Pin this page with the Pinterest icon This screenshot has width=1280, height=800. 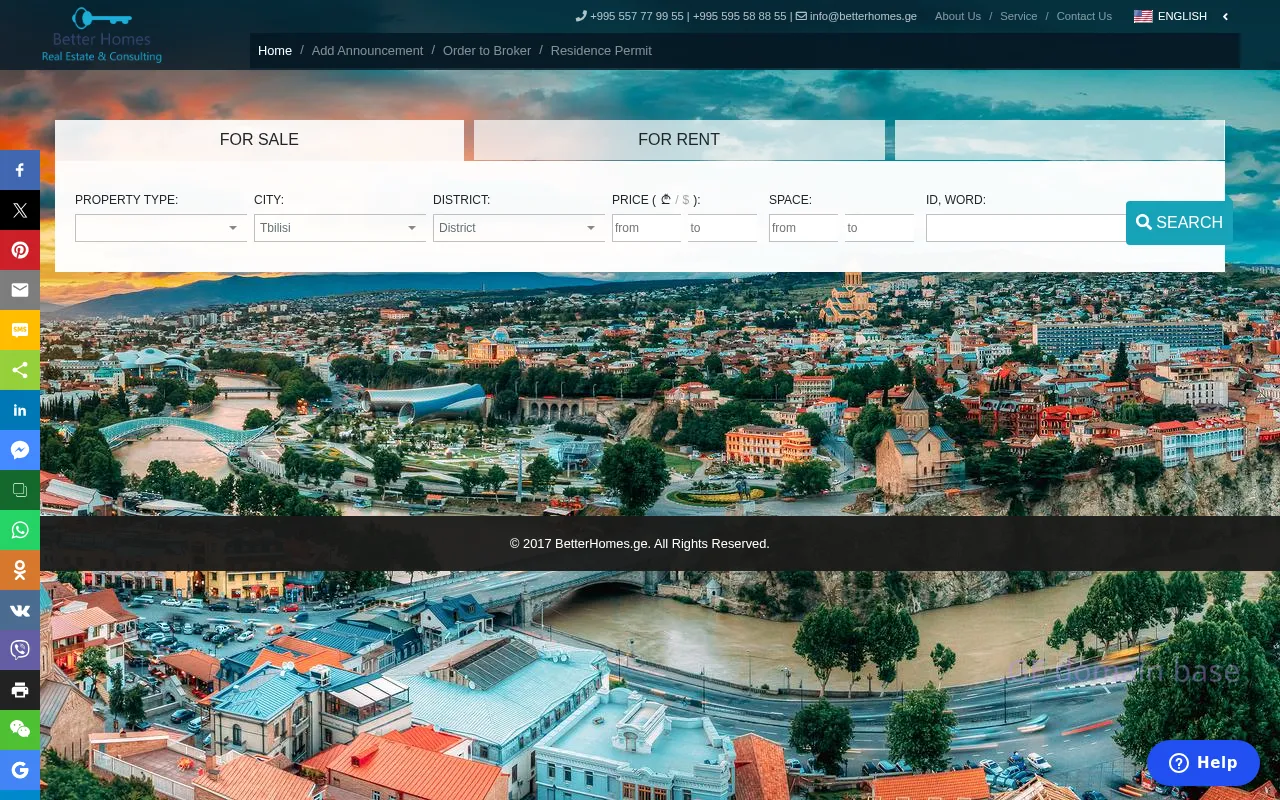tap(20, 250)
